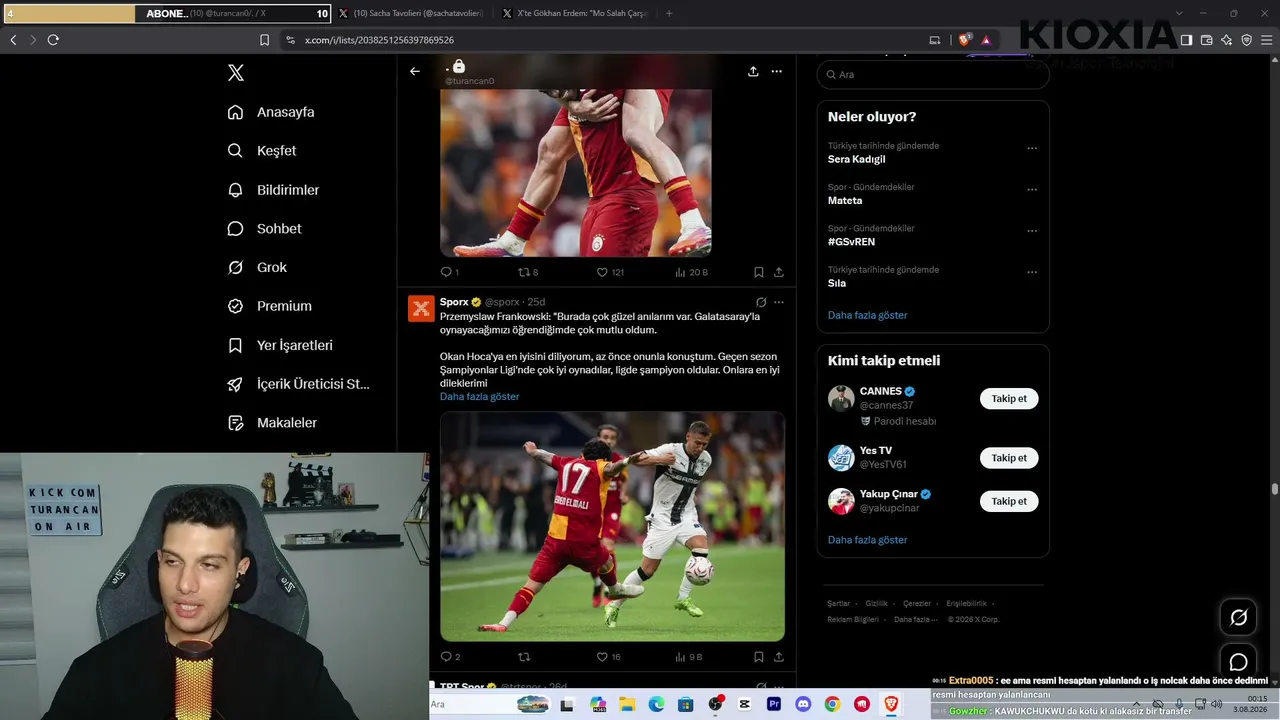Open options for the Mateta trend
Image resolution: width=1280 pixels, height=720 pixels.
[1032, 189]
